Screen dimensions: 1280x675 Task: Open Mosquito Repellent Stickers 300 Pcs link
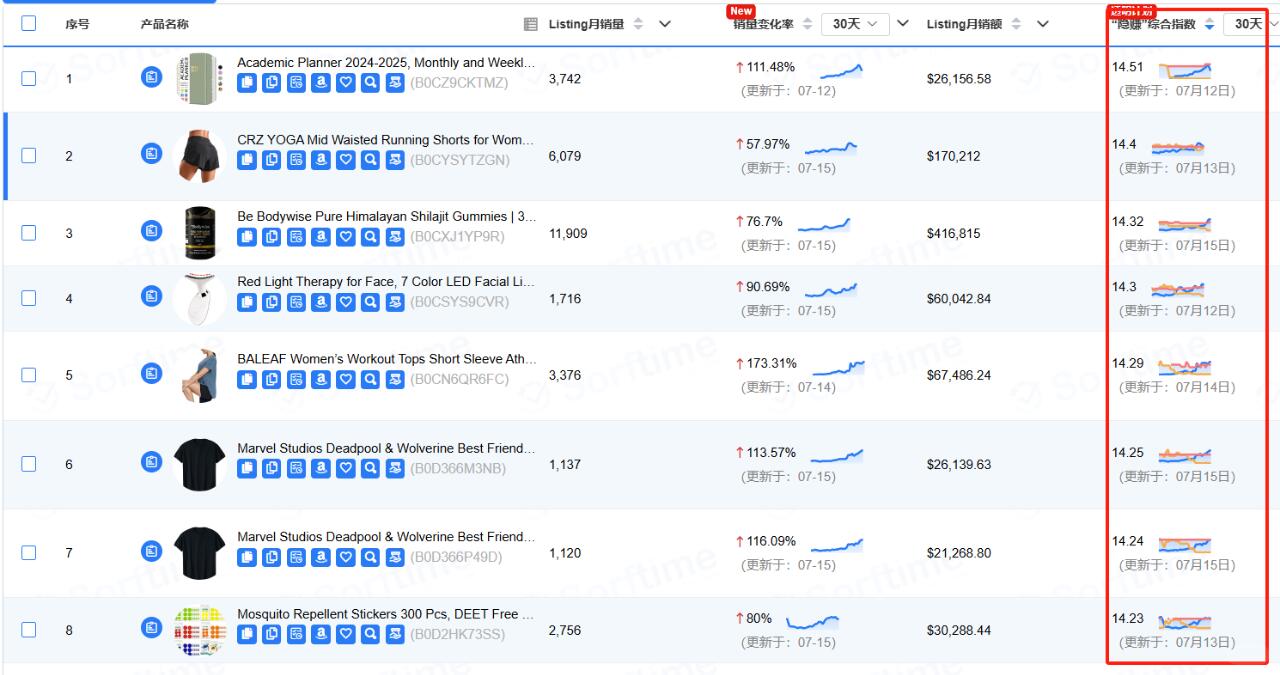pyautogui.click(x=386, y=614)
